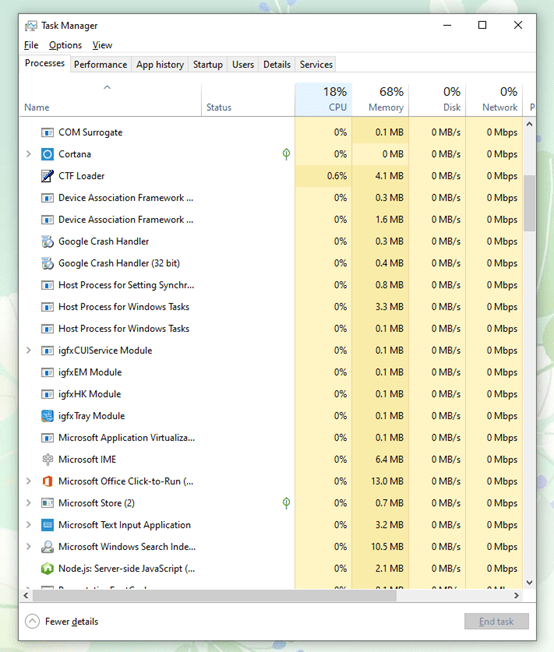Click the Fewer details link
This screenshot has height=652, width=554.
[72, 622]
